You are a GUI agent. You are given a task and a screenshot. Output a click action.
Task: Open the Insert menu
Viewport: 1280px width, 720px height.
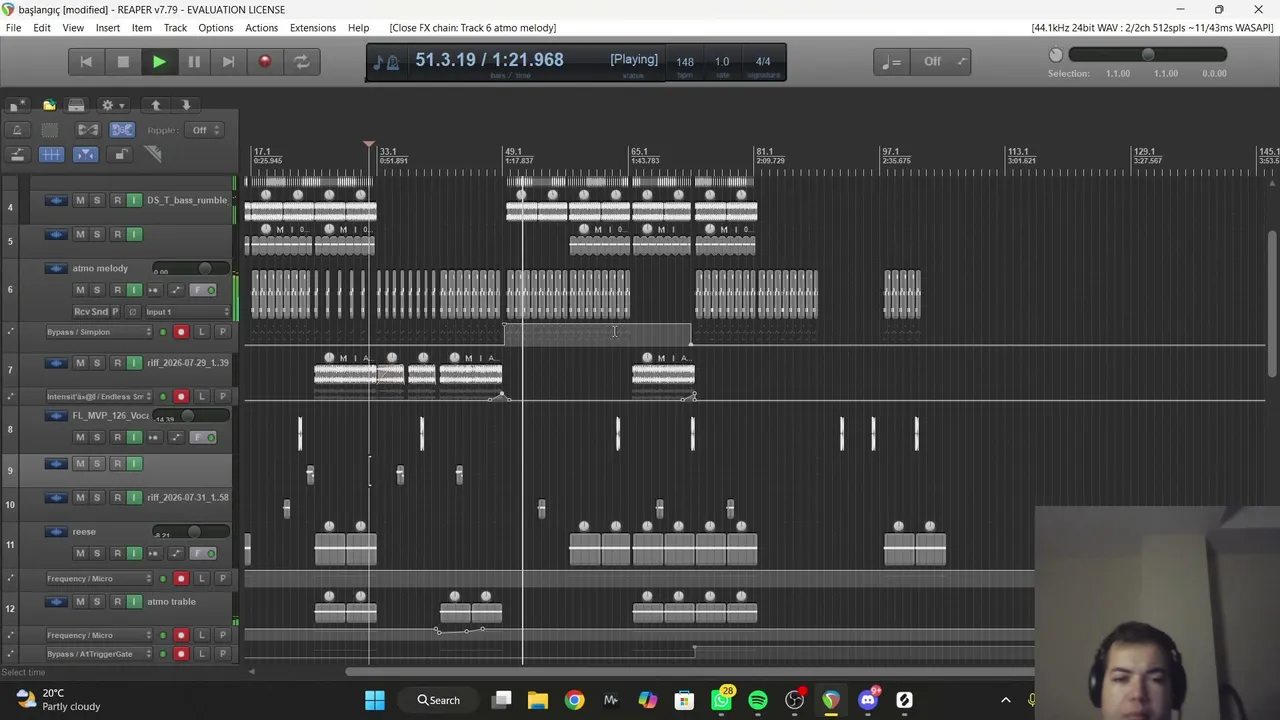tap(108, 28)
